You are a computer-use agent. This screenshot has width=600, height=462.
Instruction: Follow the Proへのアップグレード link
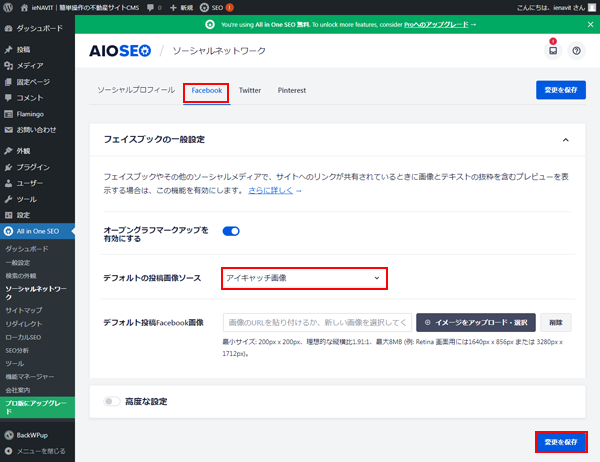click(436, 24)
